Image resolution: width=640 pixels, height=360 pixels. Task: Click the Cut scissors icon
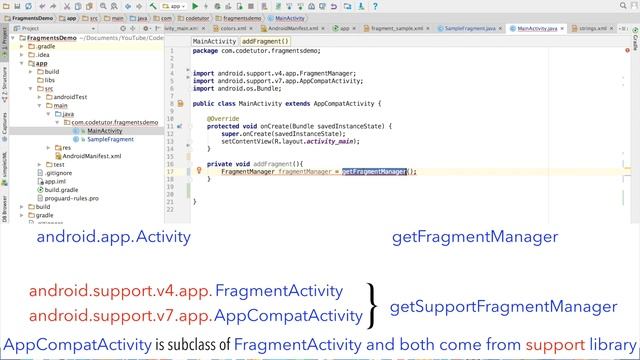pyautogui.click(x=67, y=6)
